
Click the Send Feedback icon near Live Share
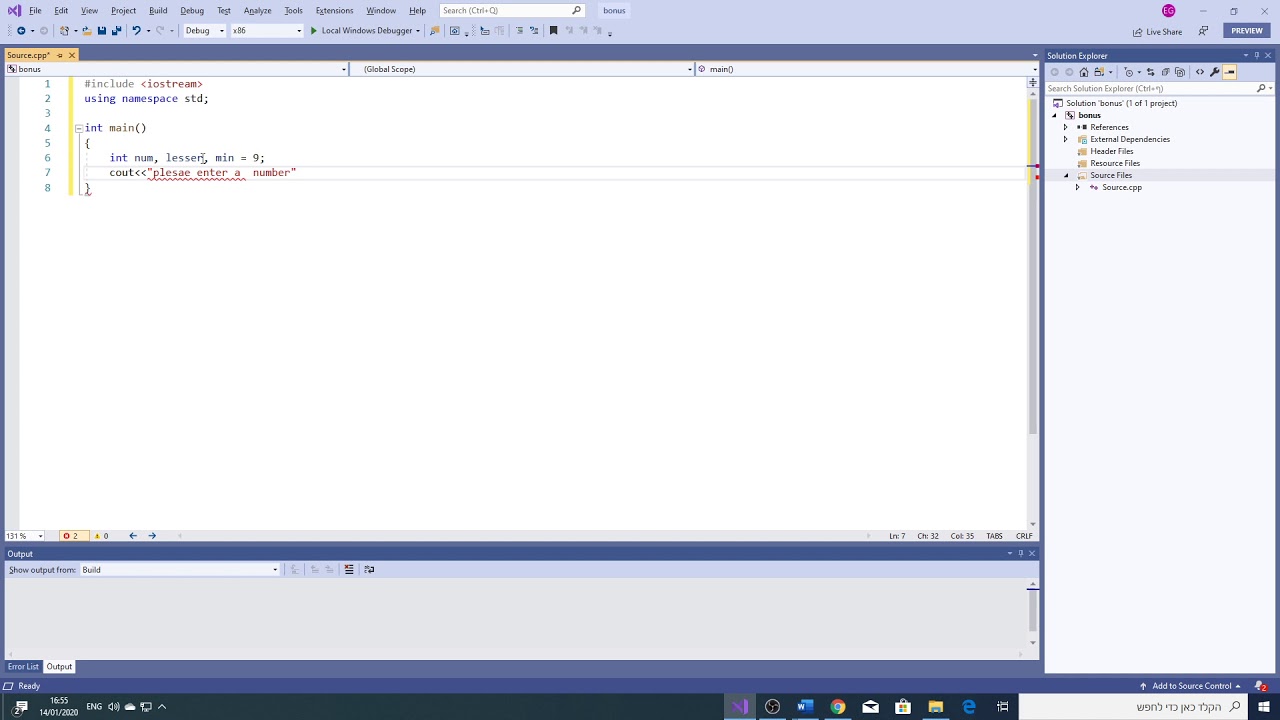(1203, 31)
